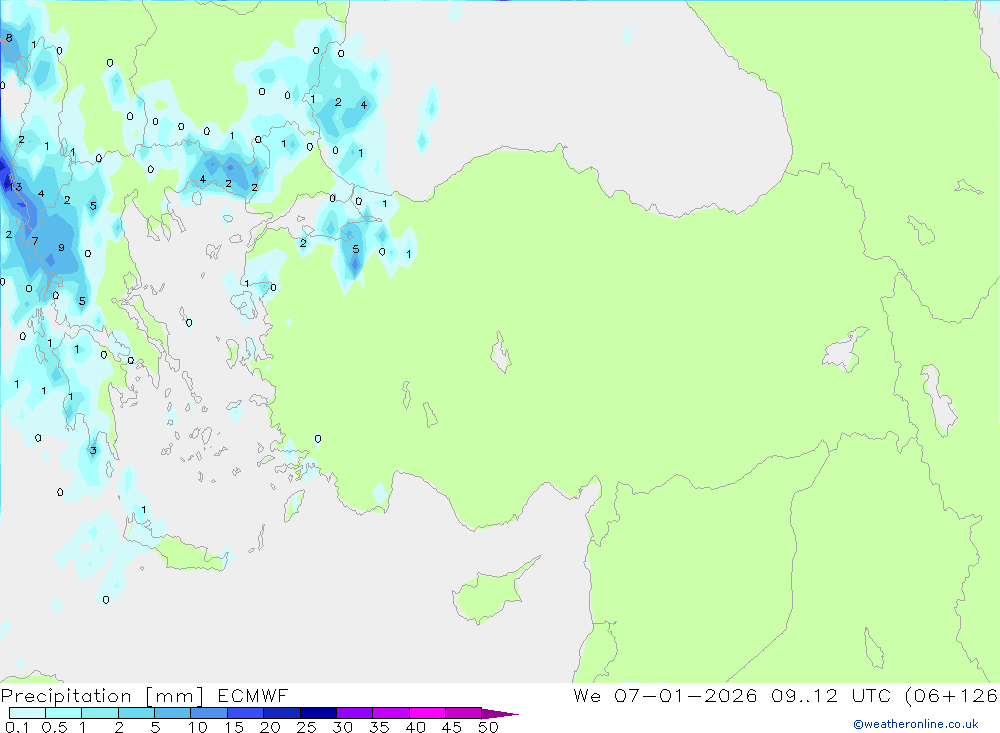Pick the 15–20 mm legend color box
1000x733 pixels.
click(x=246, y=713)
